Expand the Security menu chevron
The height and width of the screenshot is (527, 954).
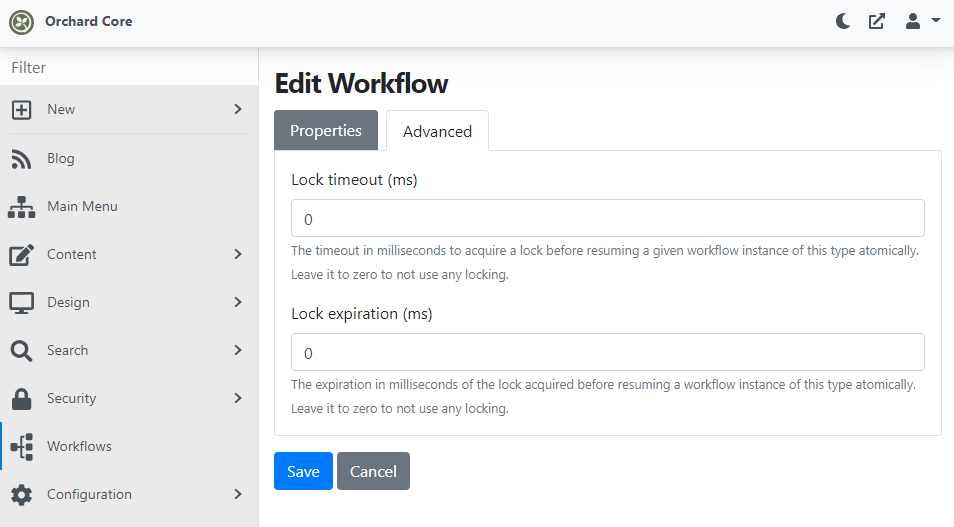238,398
